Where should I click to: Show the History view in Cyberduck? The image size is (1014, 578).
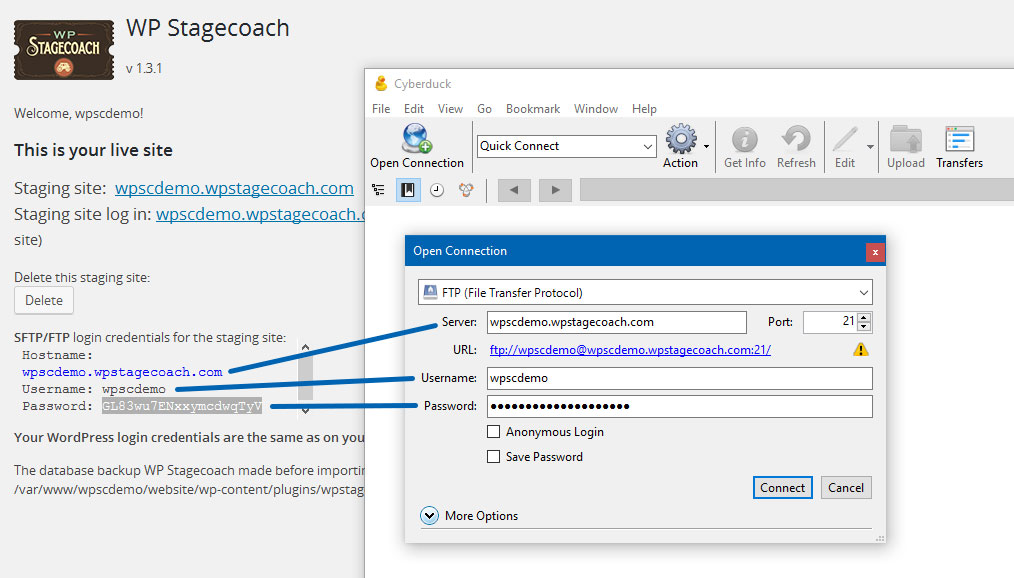[437, 190]
